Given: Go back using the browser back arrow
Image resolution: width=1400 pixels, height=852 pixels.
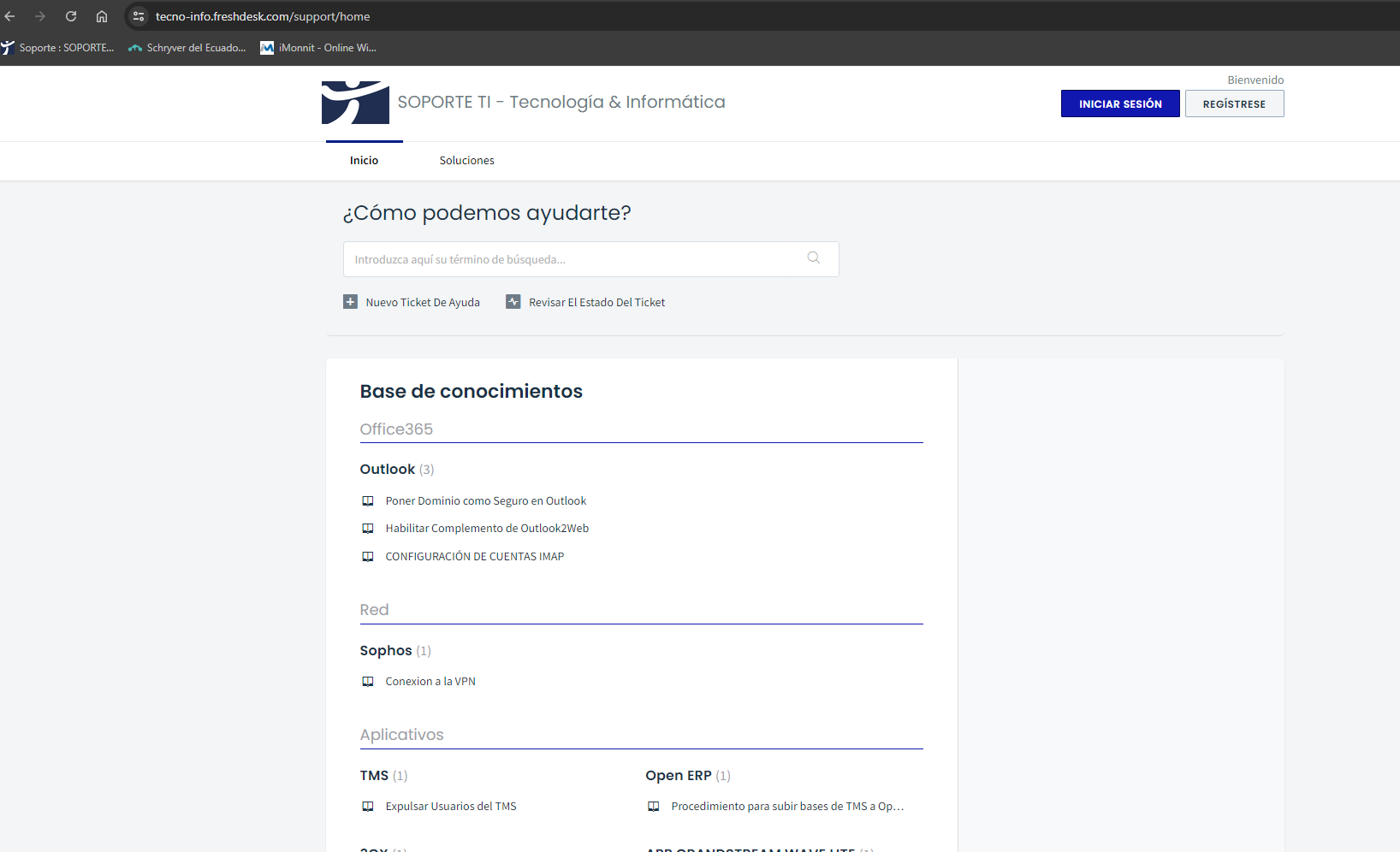Looking at the screenshot, I should 10,16.
